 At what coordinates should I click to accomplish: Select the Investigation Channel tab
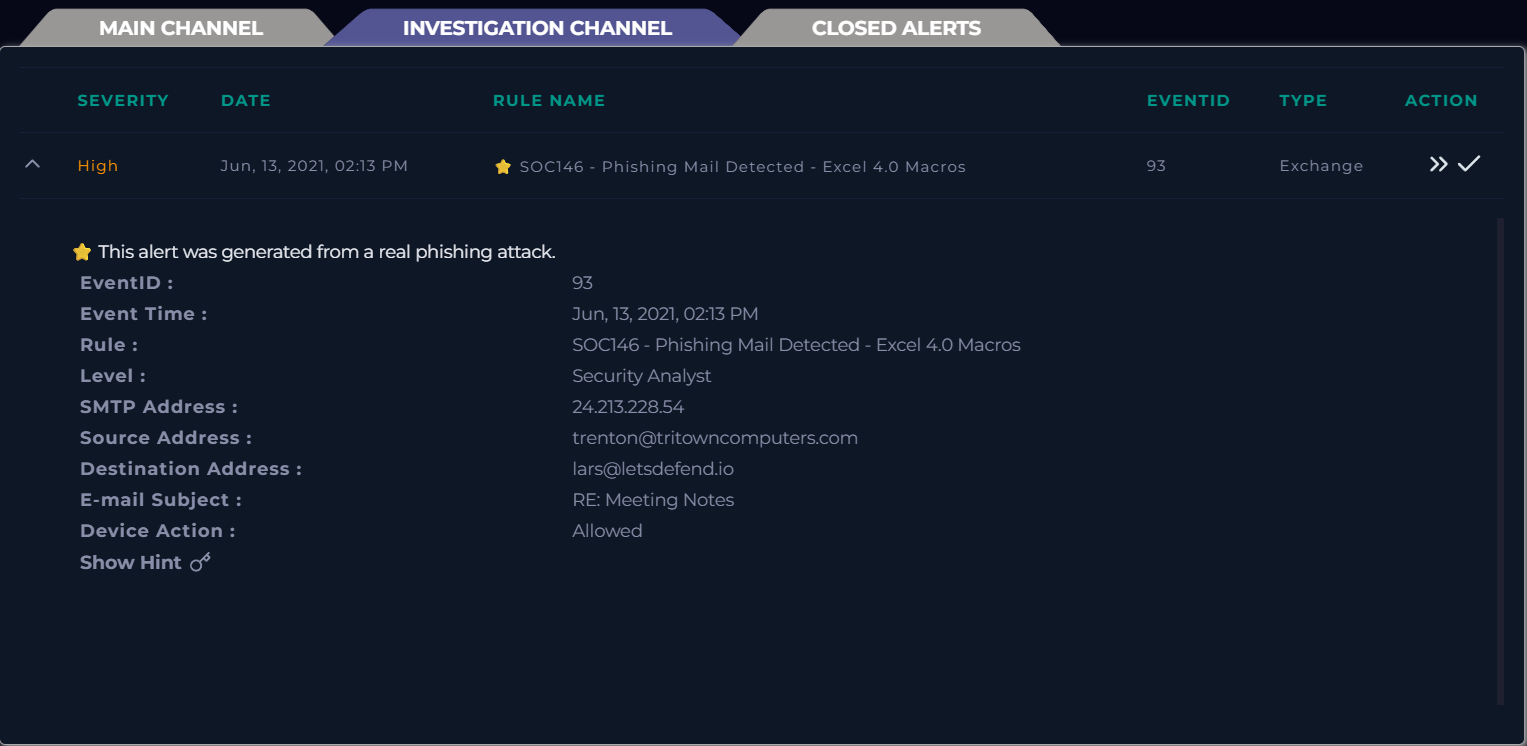[x=537, y=28]
